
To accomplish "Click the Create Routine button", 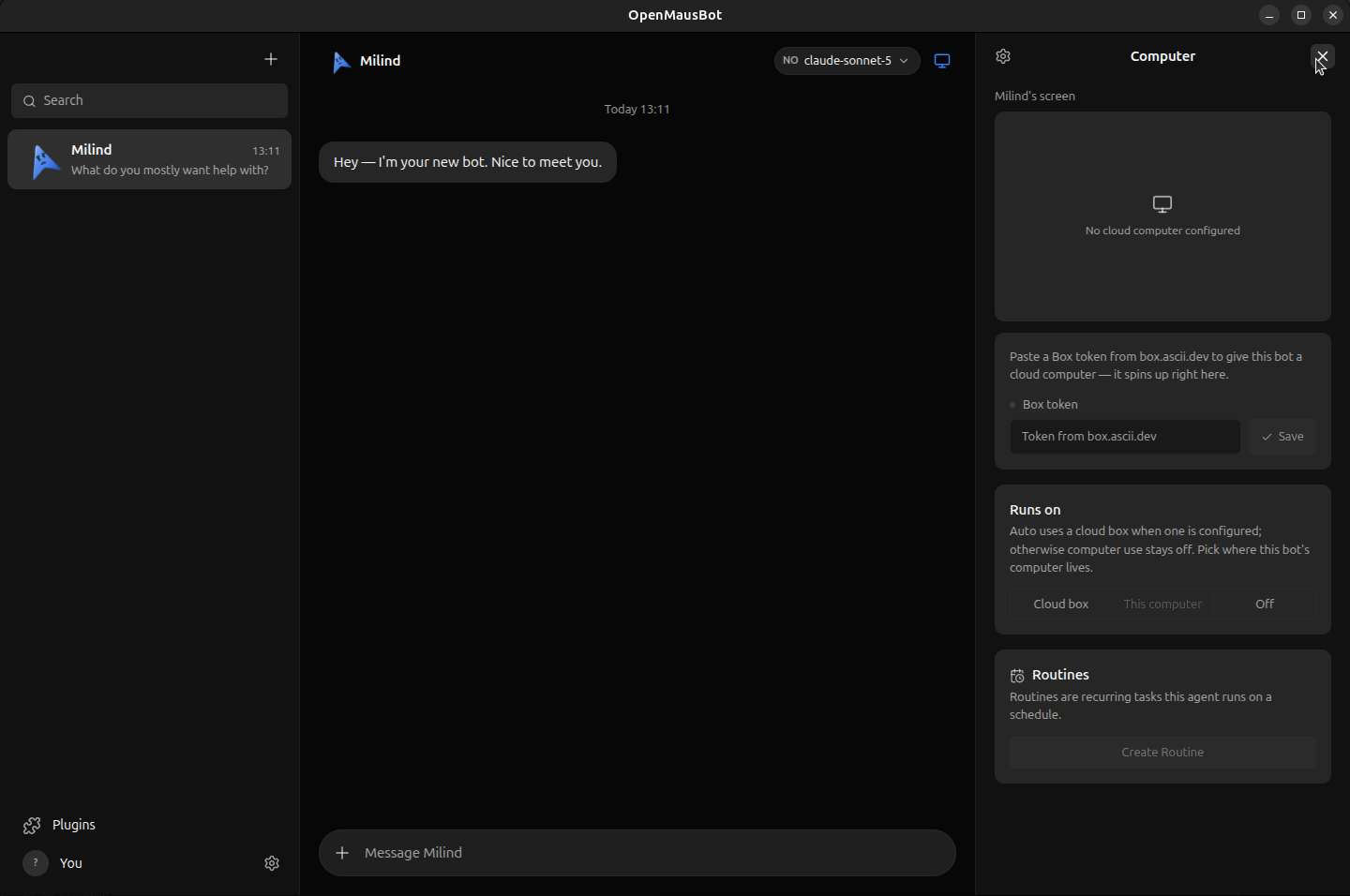I will tap(1162, 753).
